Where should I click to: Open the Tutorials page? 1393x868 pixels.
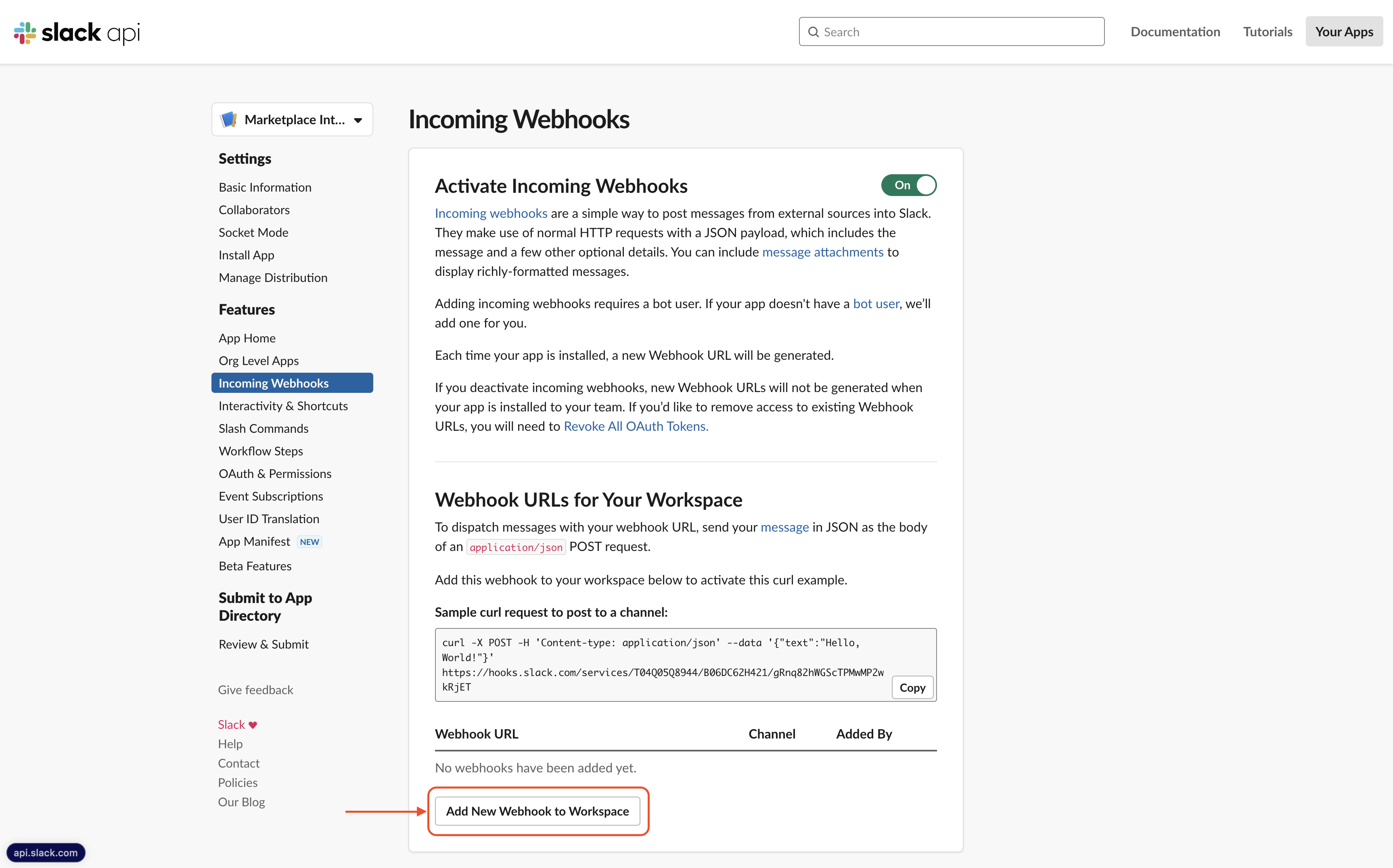coord(1267,31)
